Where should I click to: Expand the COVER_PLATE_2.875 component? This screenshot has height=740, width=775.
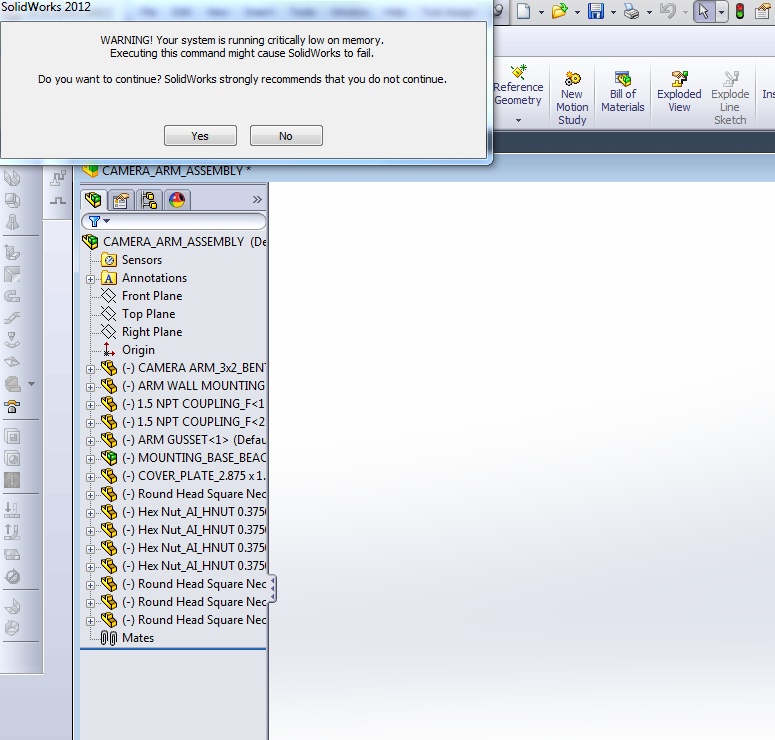[90, 478]
